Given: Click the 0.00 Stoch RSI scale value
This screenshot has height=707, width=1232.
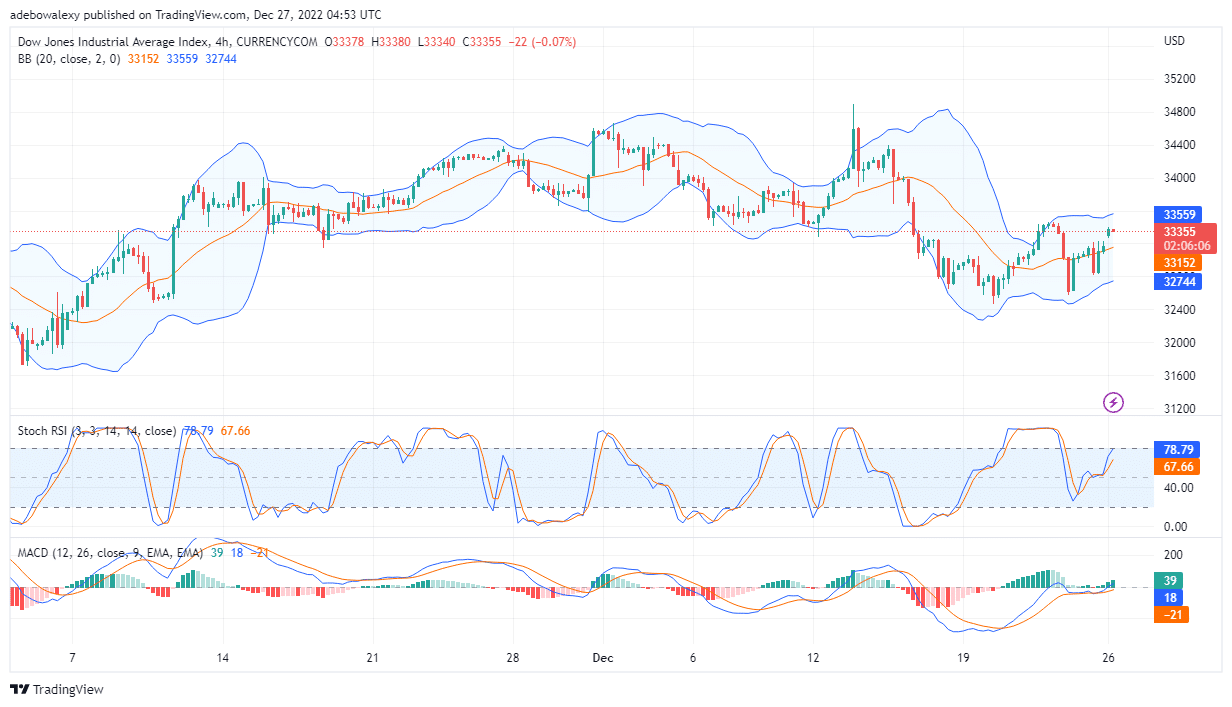Looking at the screenshot, I should point(1175,527).
